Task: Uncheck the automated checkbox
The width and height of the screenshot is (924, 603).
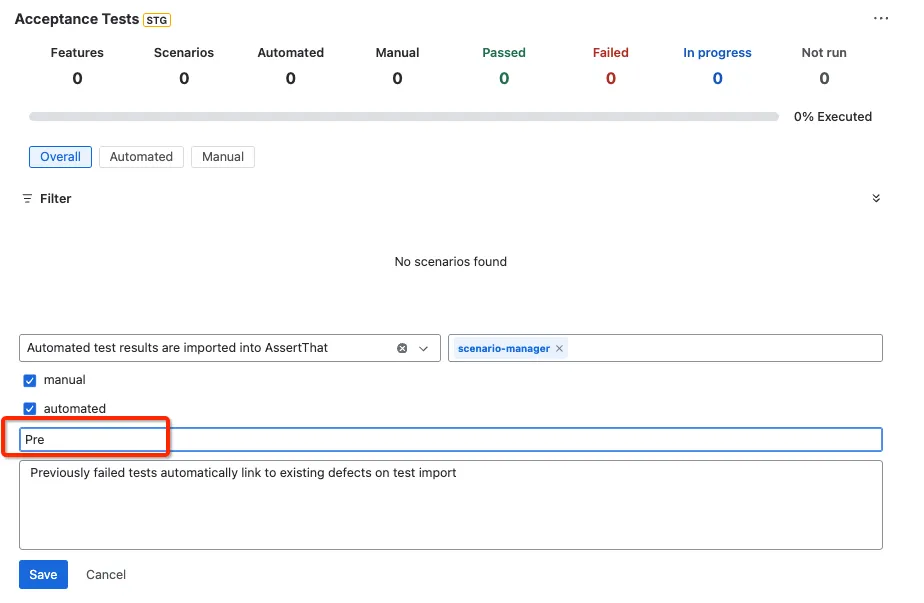Action: tap(29, 408)
